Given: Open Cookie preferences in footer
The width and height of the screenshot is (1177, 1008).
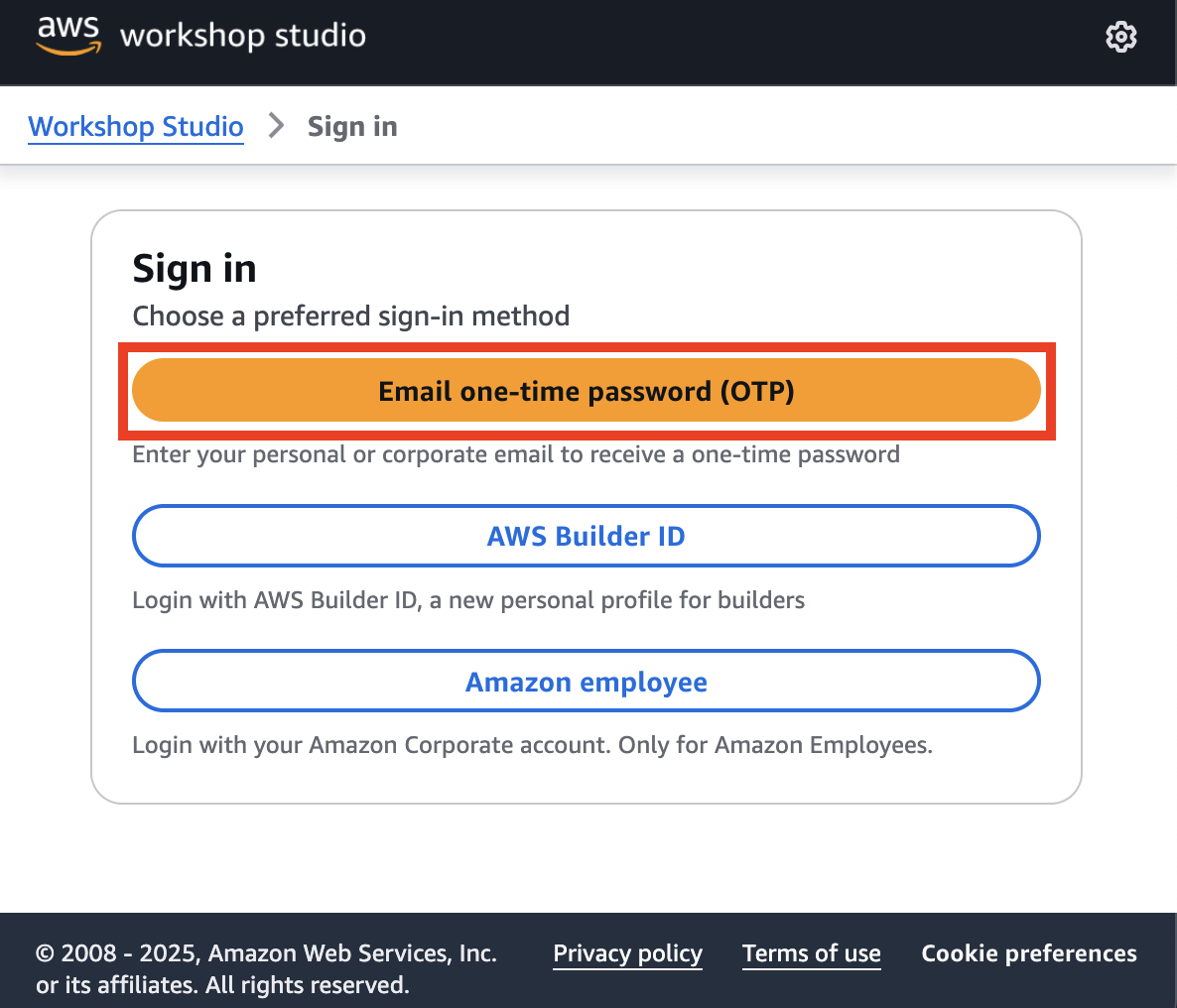Looking at the screenshot, I should (1028, 953).
